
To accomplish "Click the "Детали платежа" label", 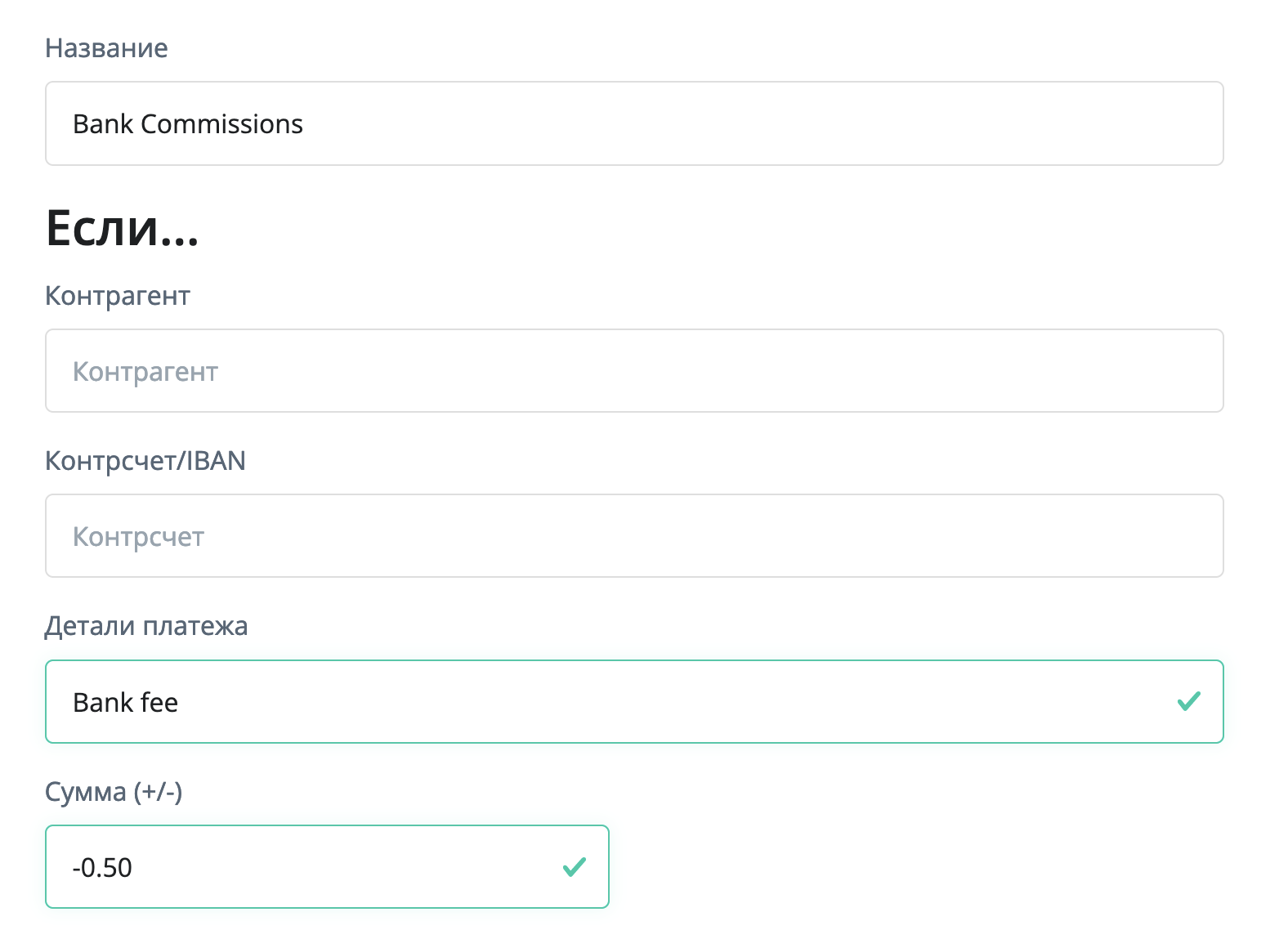I will pyautogui.click(x=146, y=626).
